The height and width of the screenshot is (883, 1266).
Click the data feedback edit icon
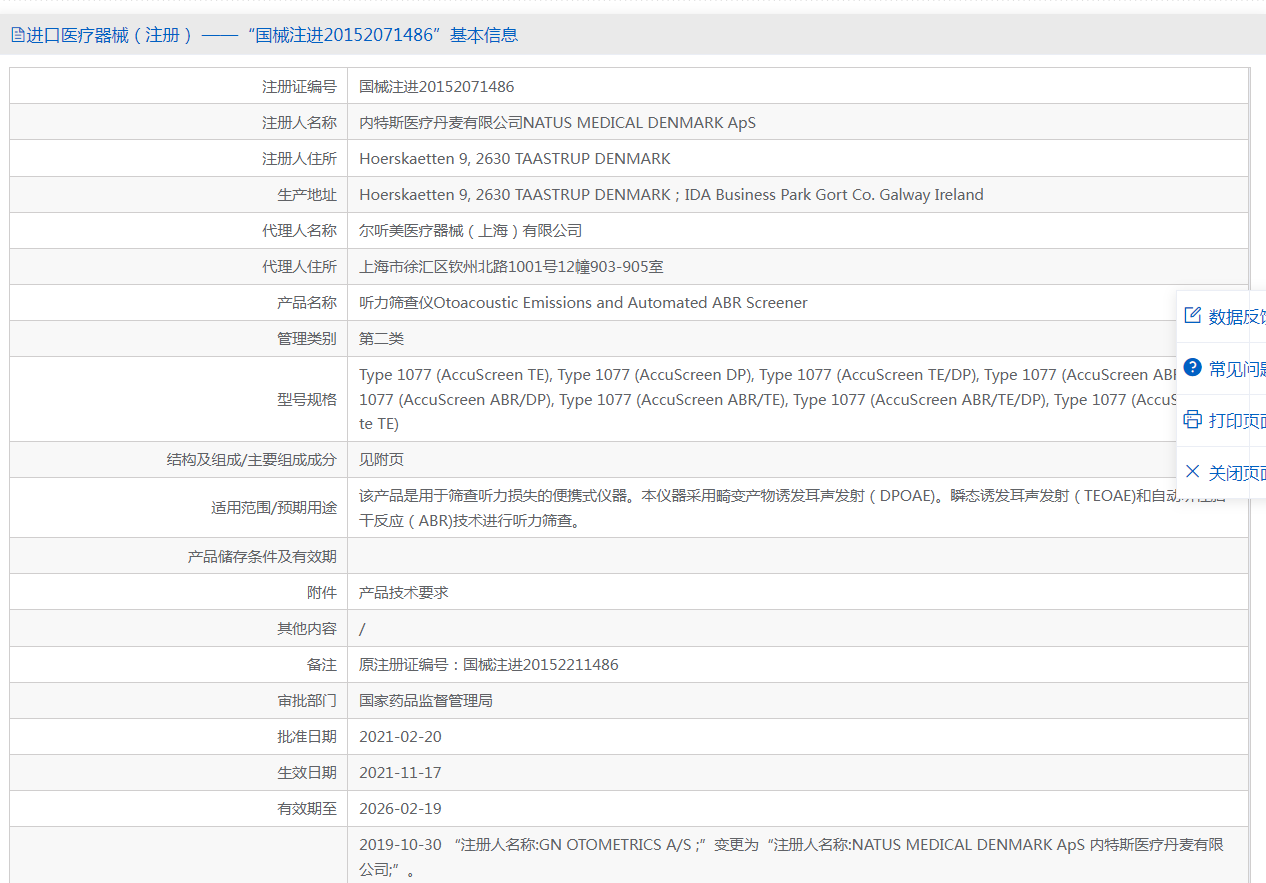[1192, 316]
